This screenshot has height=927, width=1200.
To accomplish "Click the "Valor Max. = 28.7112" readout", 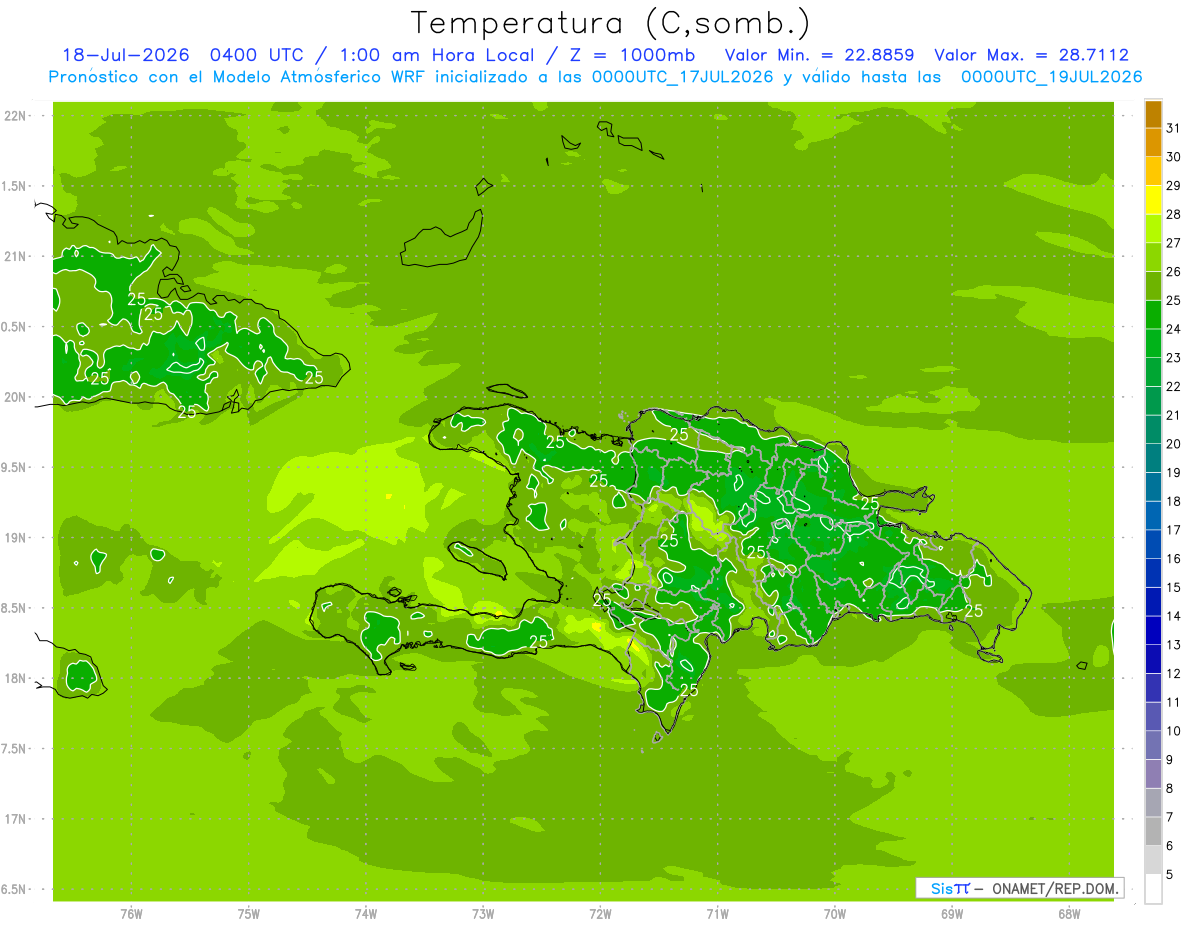I will (x=1031, y=55).
